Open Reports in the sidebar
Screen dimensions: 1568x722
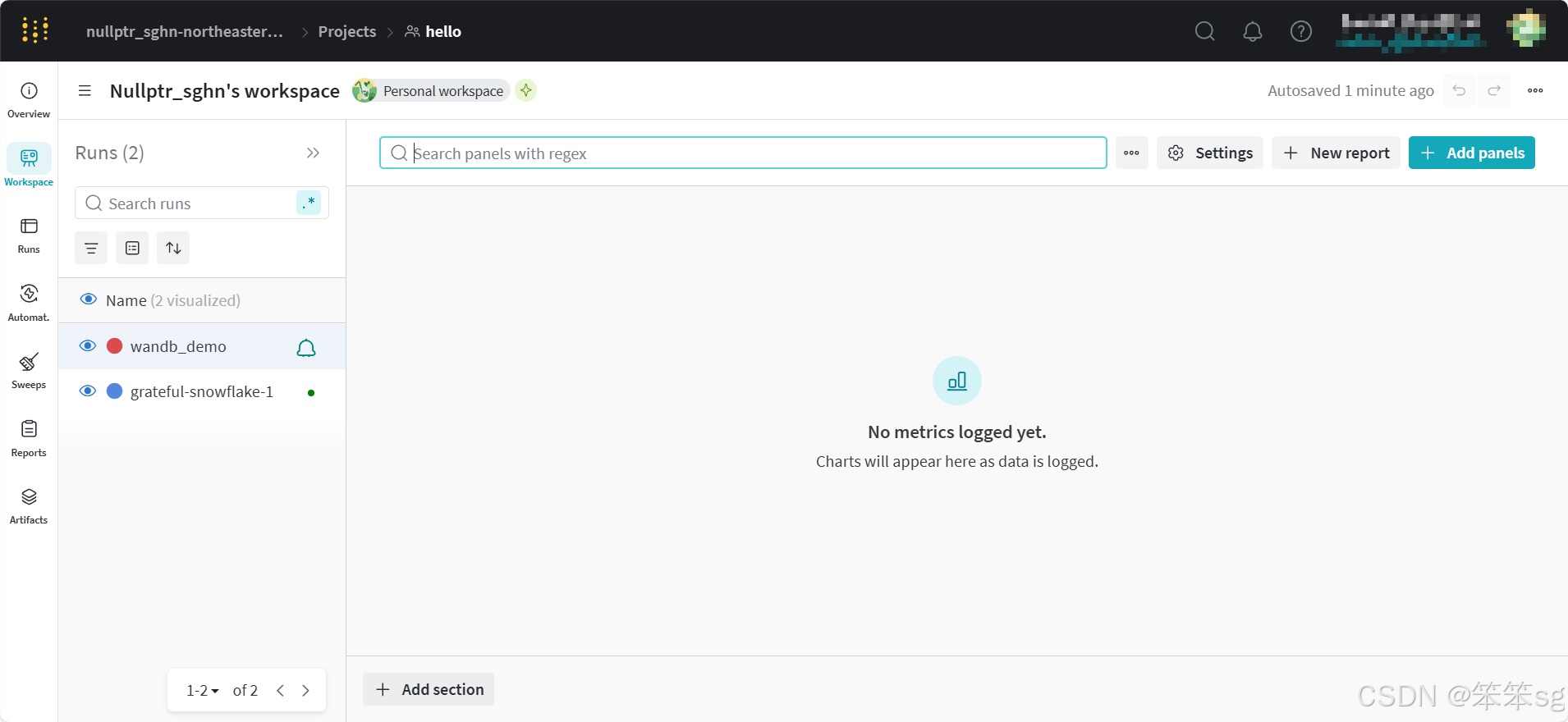[29, 438]
